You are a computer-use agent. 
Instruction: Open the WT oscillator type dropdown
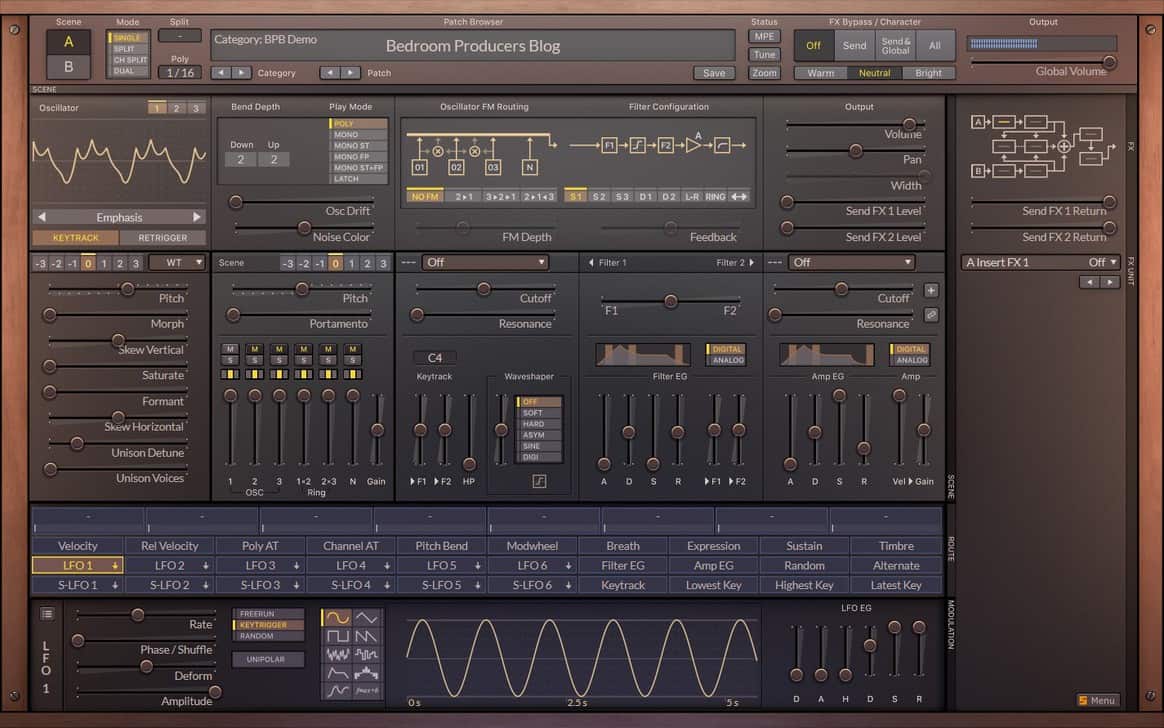(x=177, y=263)
